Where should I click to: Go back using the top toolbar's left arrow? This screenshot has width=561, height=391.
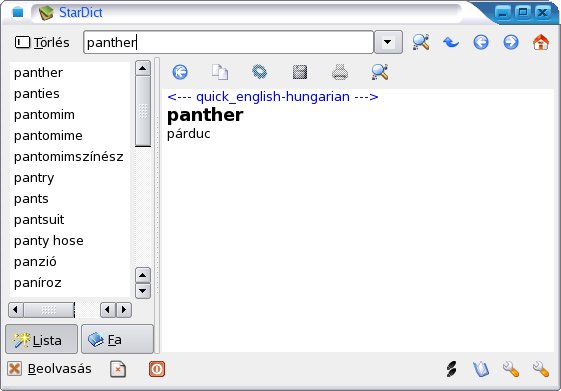(481, 42)
